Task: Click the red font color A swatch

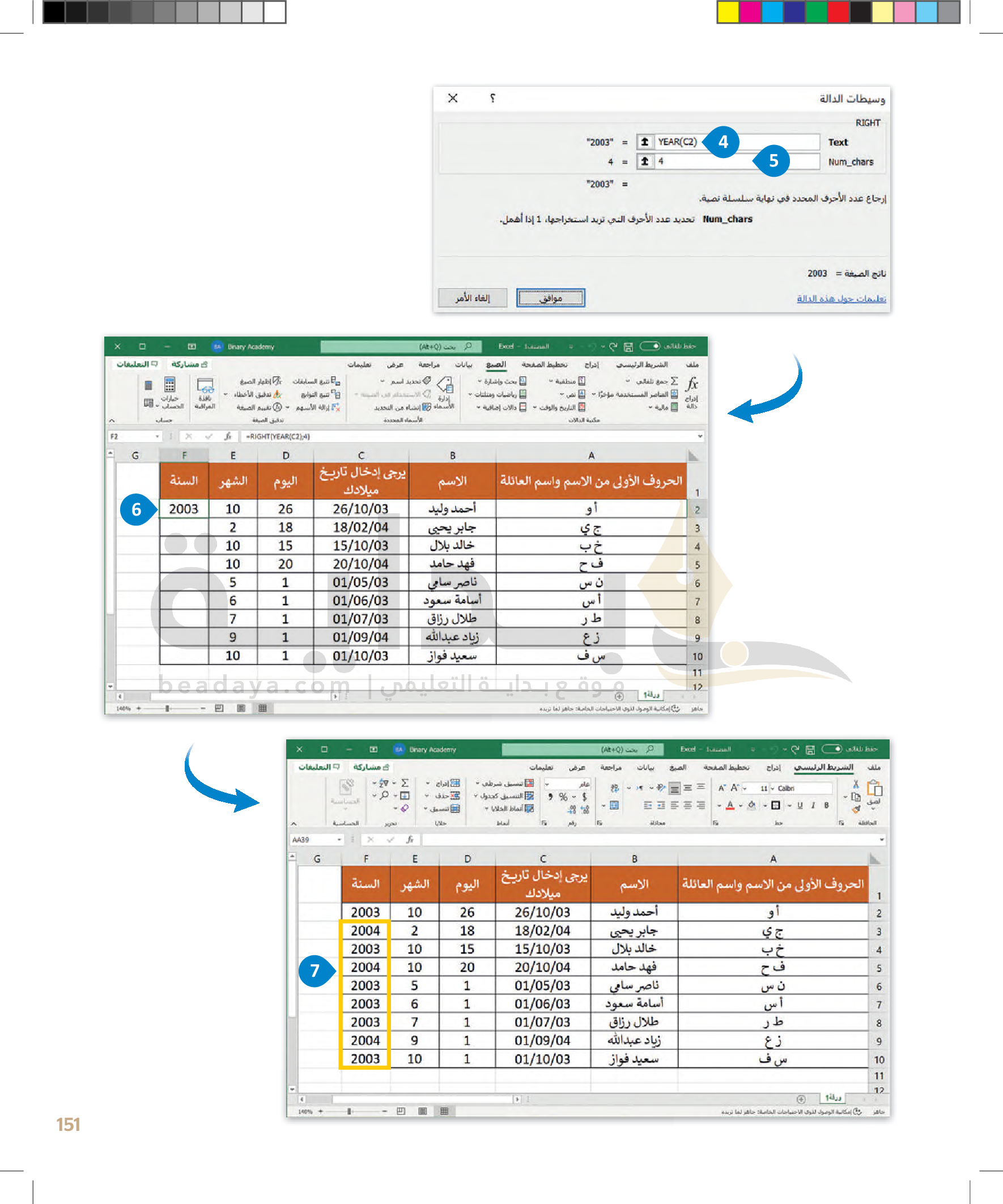Action: coord(729,805)
